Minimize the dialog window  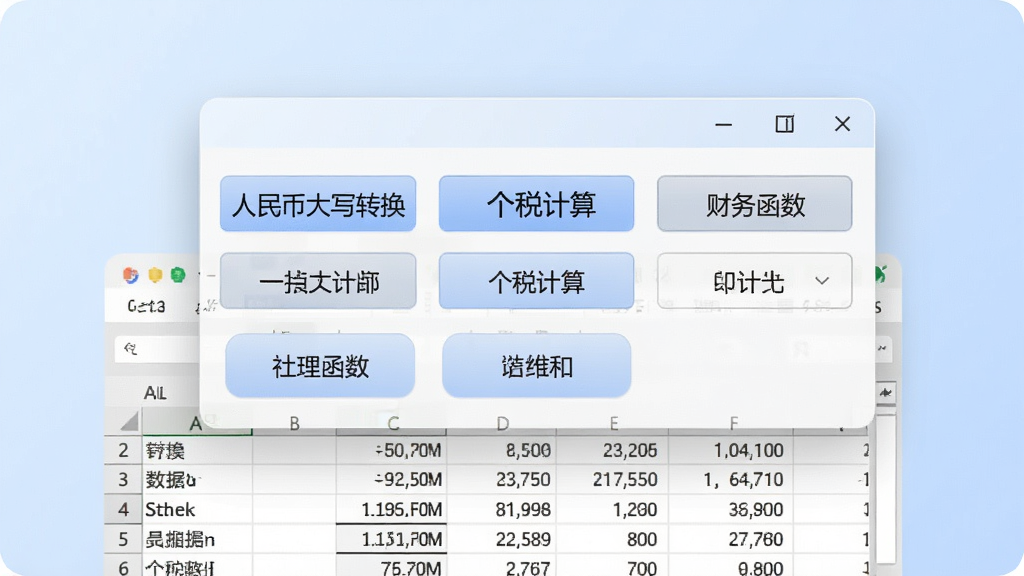click(724, 124)
